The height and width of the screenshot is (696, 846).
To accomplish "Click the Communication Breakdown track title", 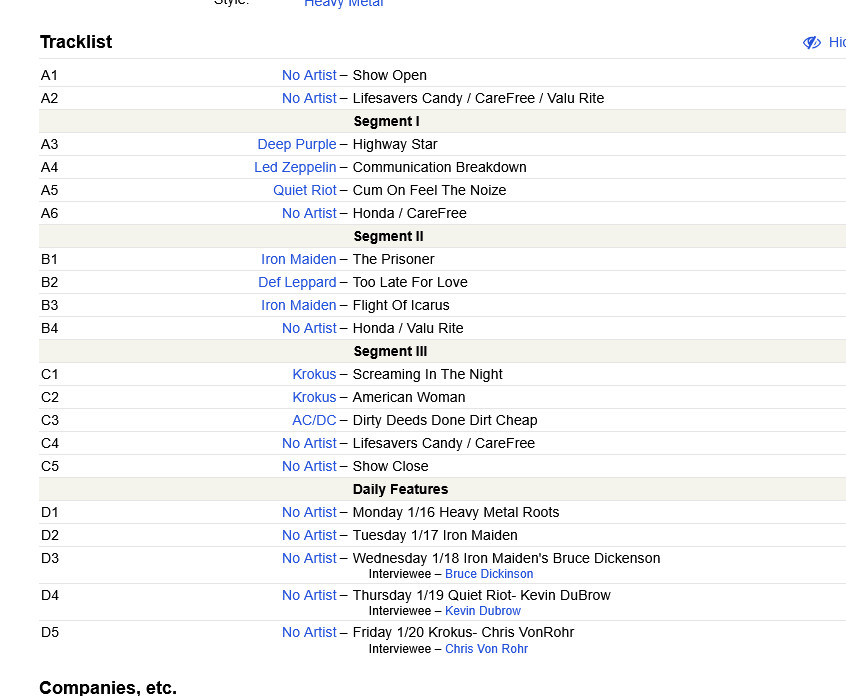I will click(x=440, y=167).
